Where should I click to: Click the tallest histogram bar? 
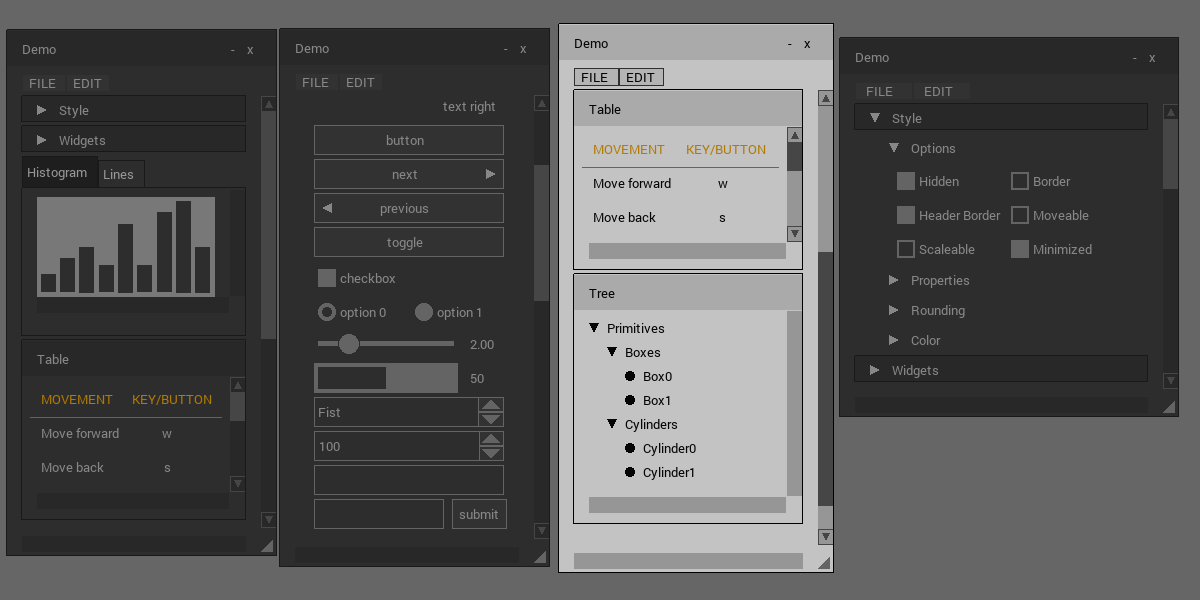pos(183,246)
